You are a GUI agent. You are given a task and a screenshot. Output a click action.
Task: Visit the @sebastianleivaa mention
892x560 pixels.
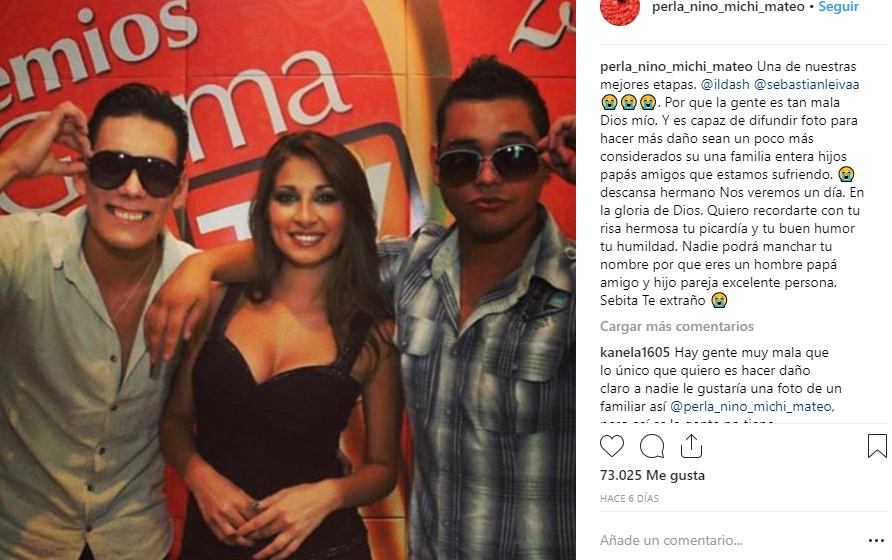pos(807,85)
